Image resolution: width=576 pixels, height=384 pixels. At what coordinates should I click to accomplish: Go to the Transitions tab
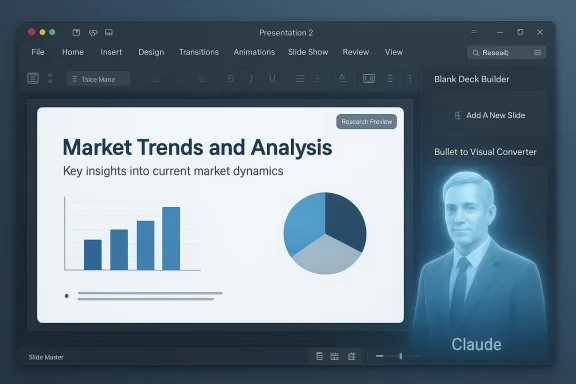pos(199,52)
